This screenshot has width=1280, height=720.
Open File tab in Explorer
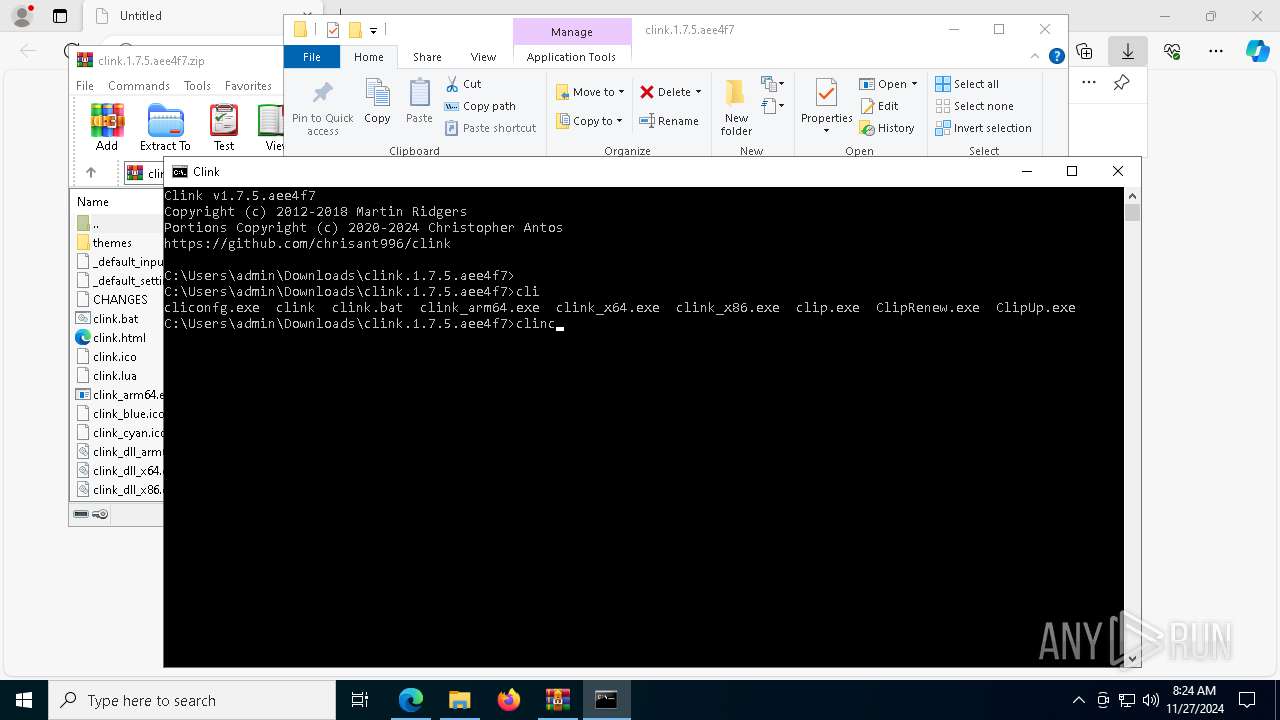coord(312,57)
